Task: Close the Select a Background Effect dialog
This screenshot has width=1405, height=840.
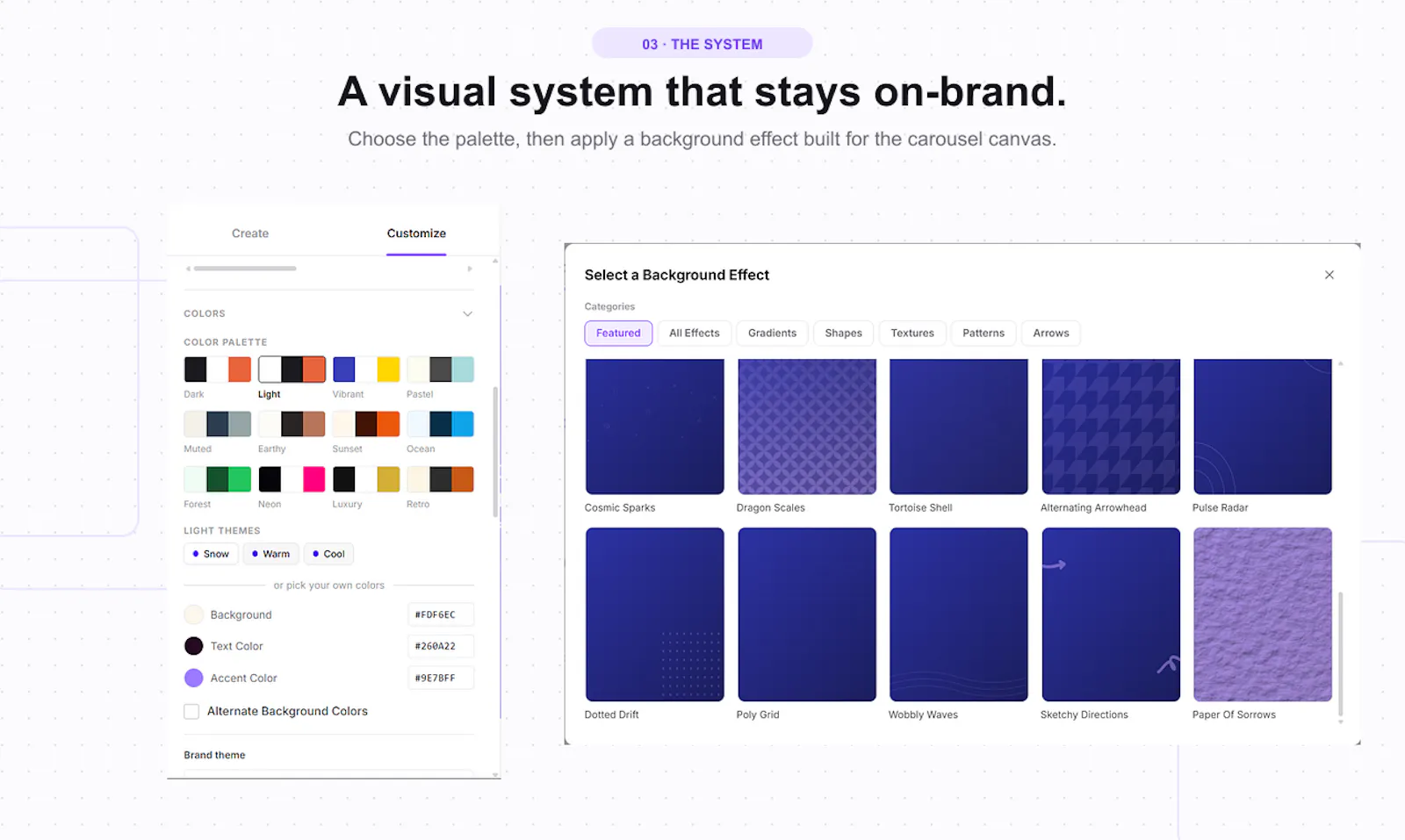Action: point(1329,275)
